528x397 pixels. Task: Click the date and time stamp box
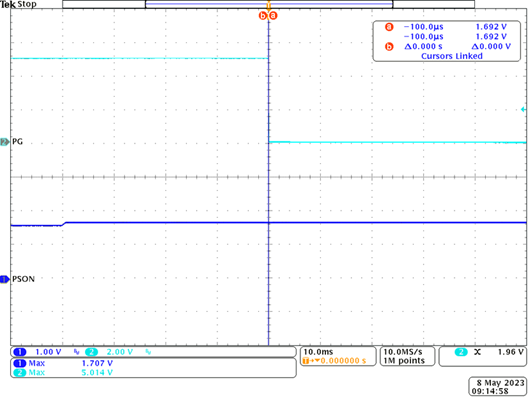pos(498,387)
